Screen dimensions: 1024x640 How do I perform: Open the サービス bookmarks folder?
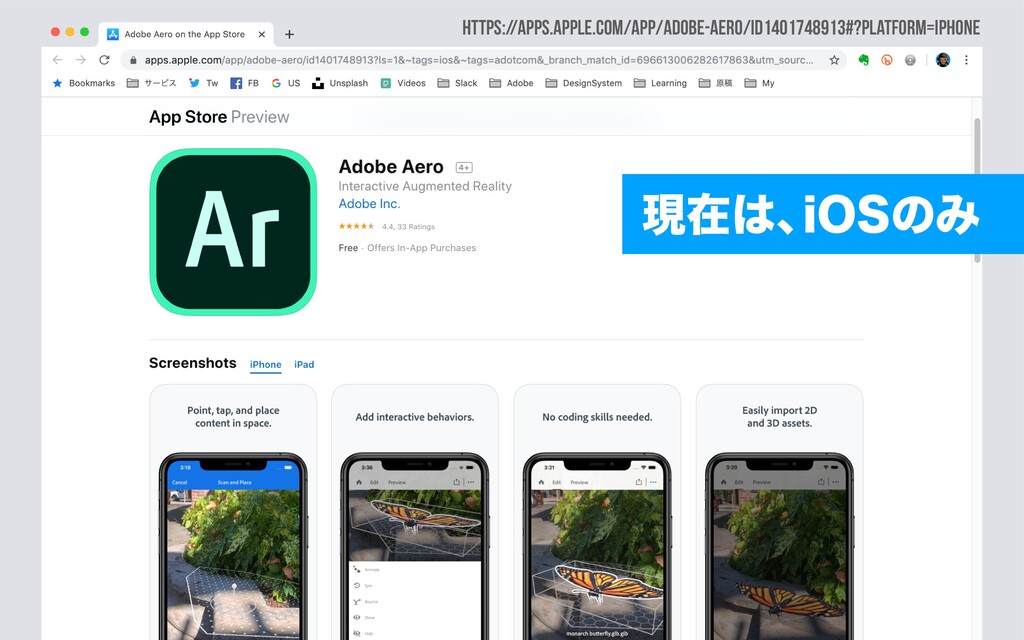tap(152, 83)
